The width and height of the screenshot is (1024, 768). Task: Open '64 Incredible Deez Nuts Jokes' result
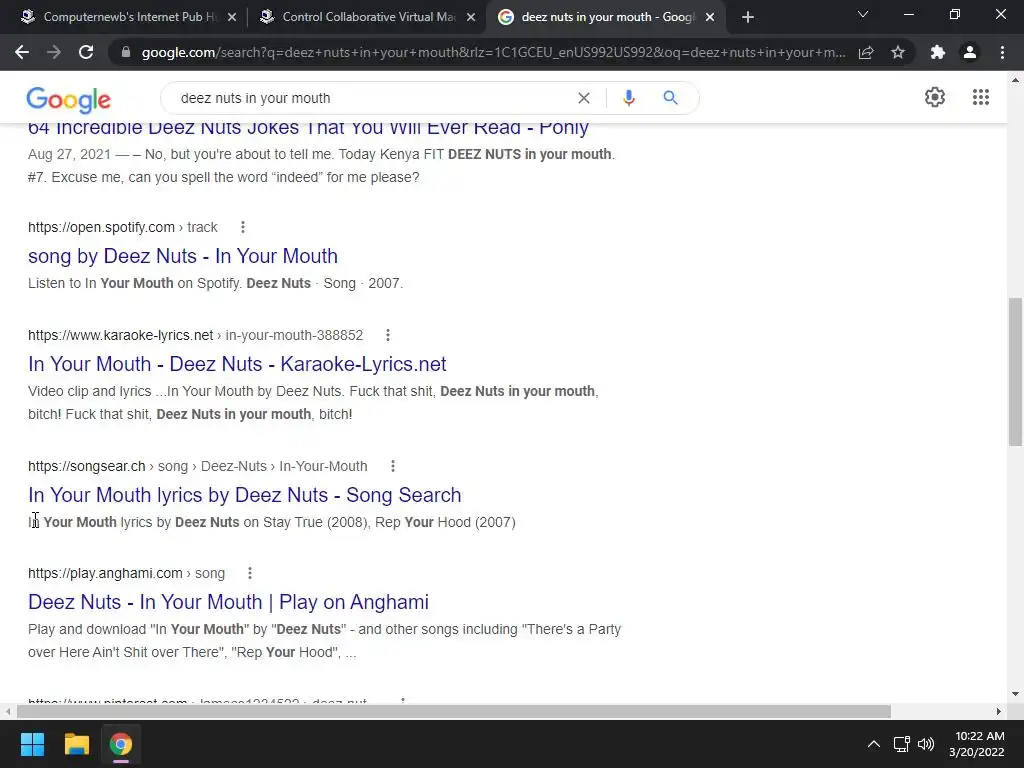[308, 127]
